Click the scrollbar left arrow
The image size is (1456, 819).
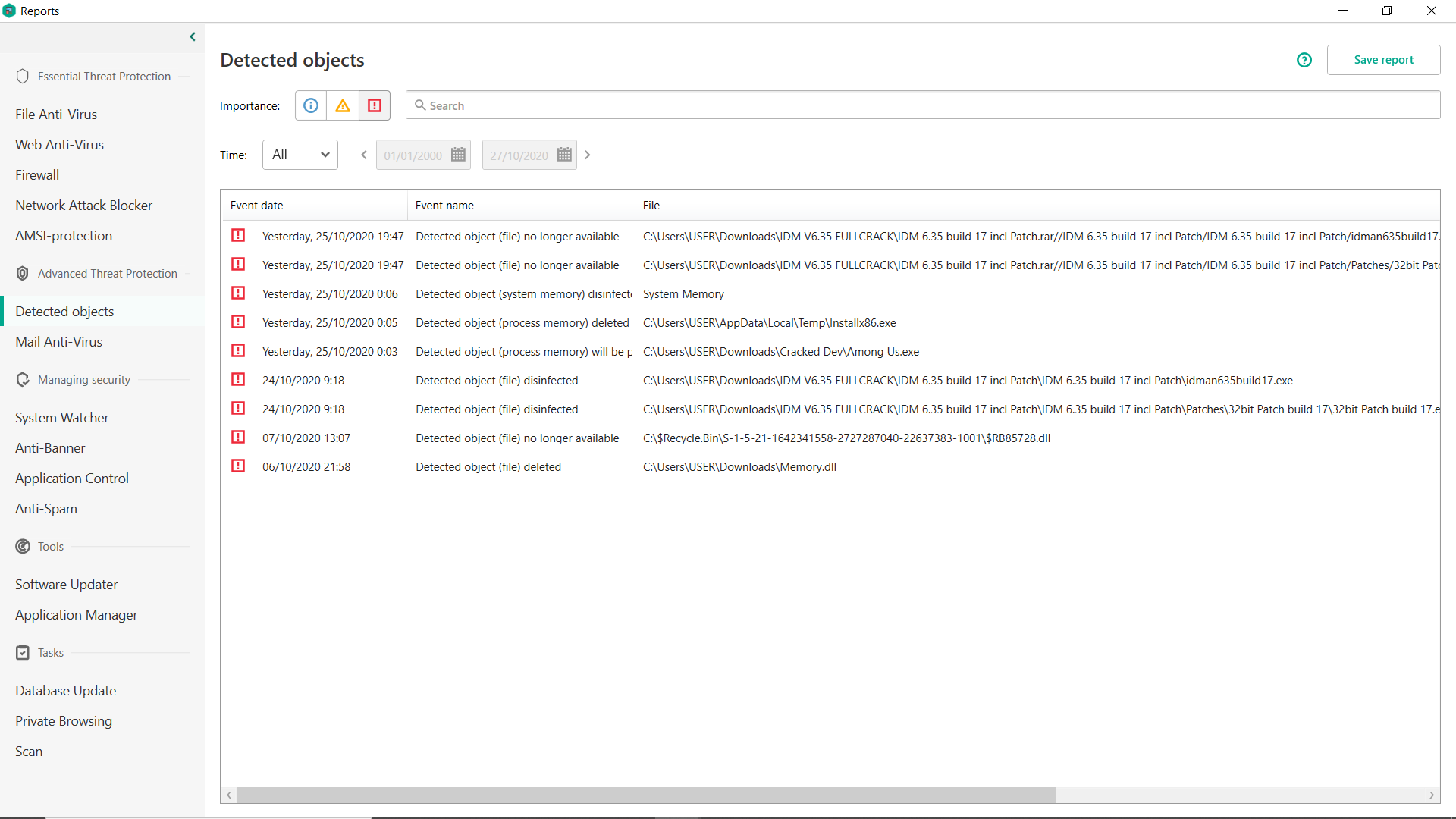point(229,795)
